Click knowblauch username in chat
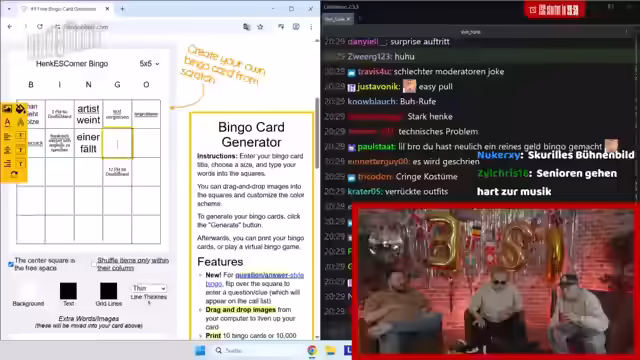Viewport: 640px width, 360px height. click(x=372, y=101)
